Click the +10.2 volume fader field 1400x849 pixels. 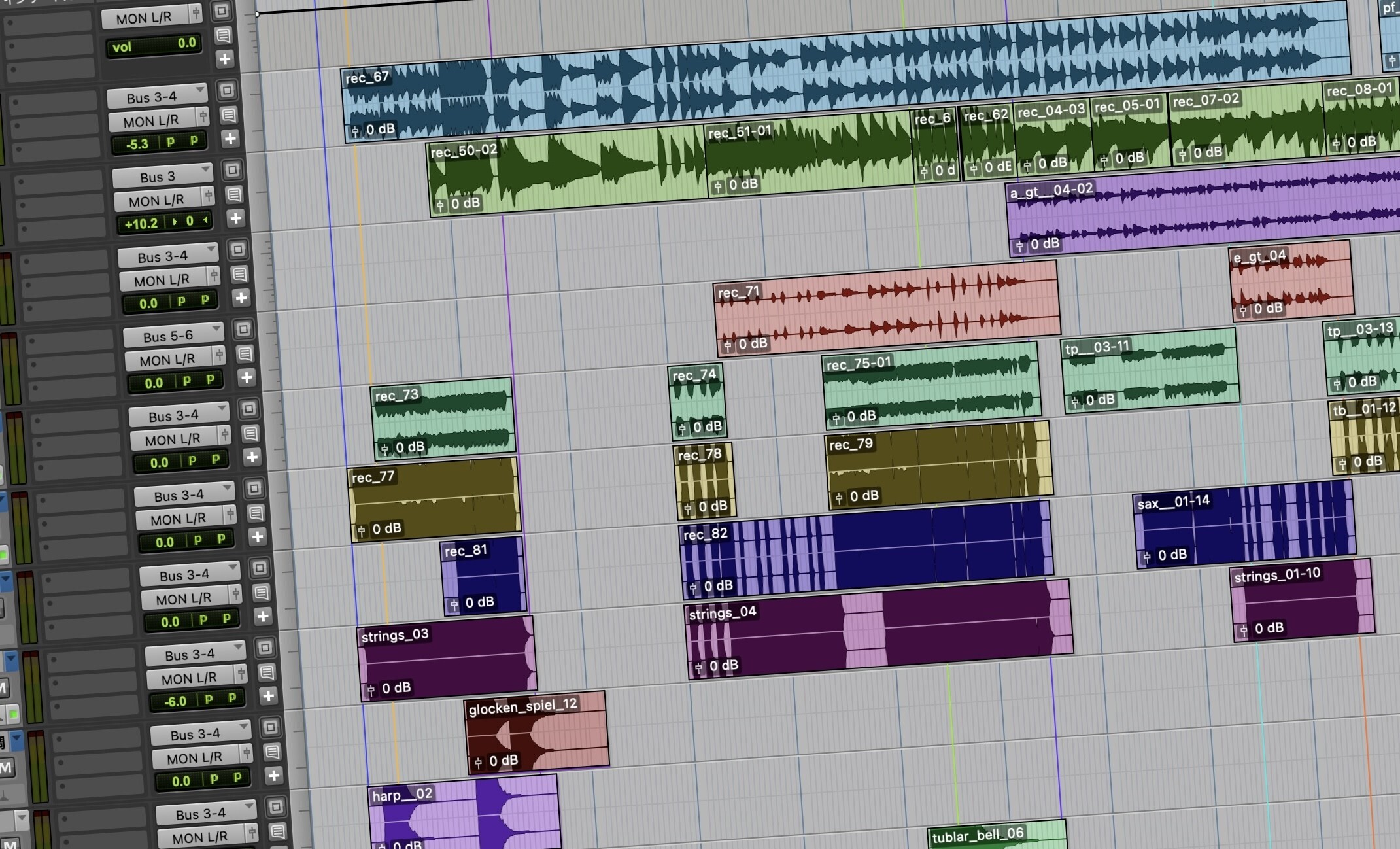142,224
